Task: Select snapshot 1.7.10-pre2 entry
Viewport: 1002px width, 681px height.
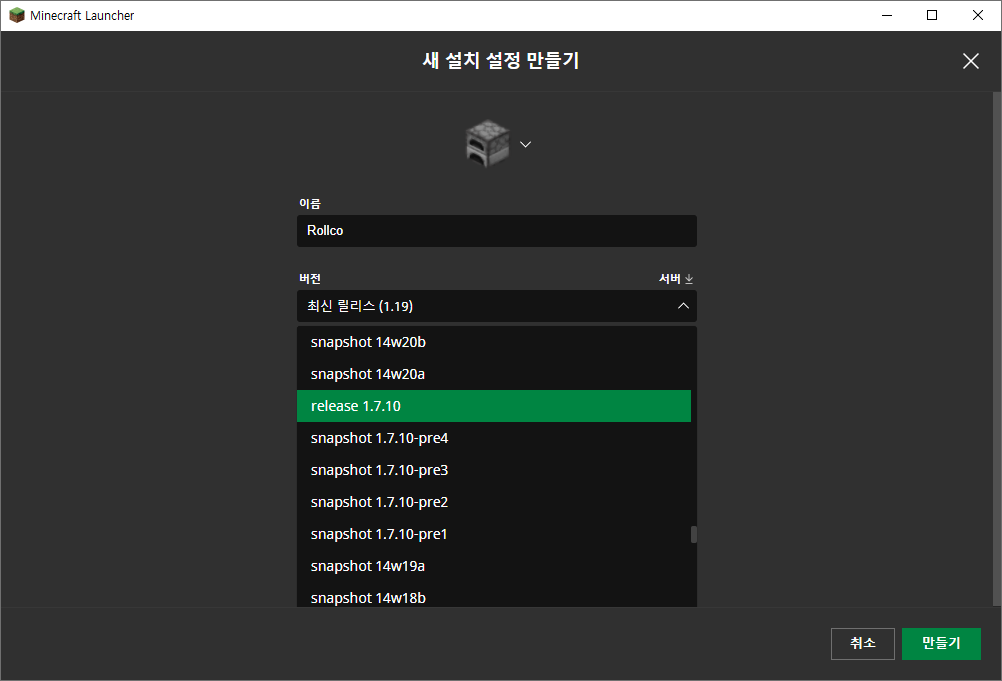Action: [x=493, y=502]
